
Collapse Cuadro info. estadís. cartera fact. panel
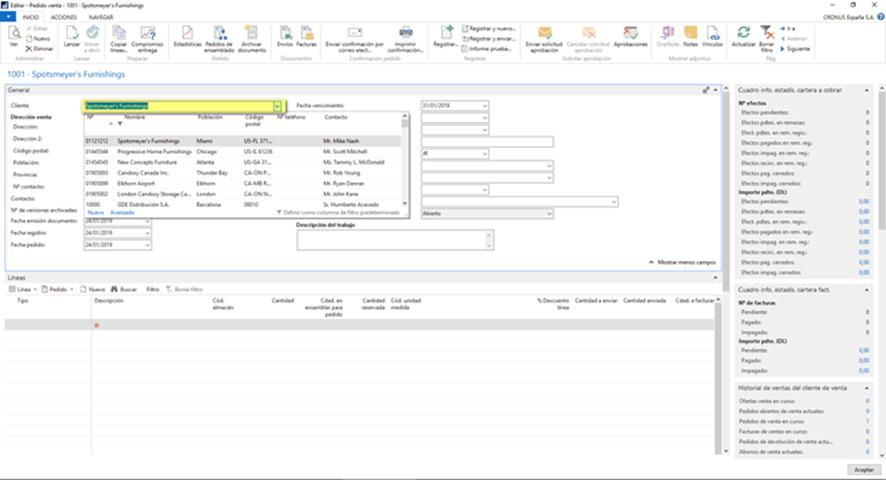coord(867,289)
